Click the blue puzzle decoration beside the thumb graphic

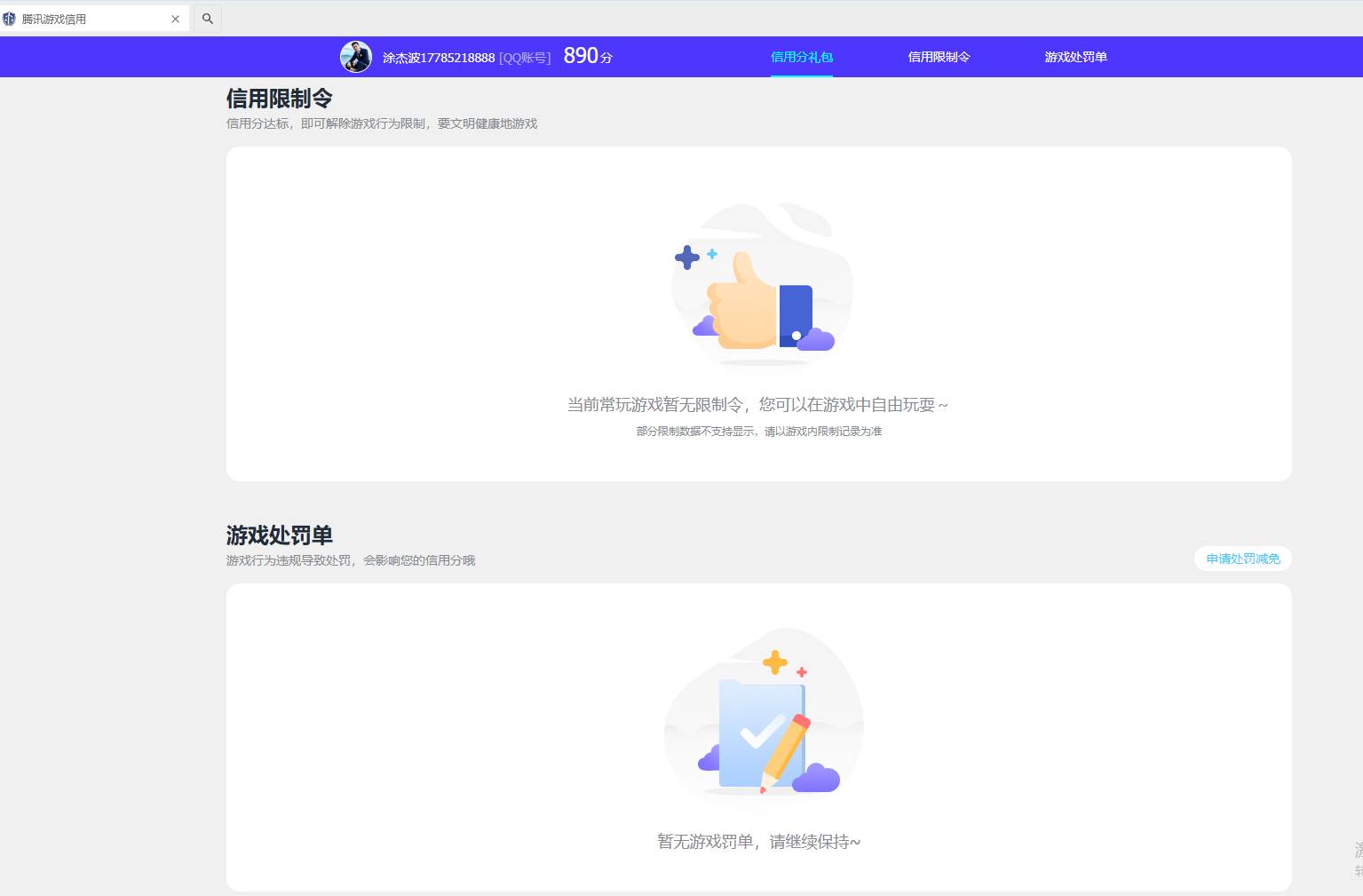coord(687,258)
